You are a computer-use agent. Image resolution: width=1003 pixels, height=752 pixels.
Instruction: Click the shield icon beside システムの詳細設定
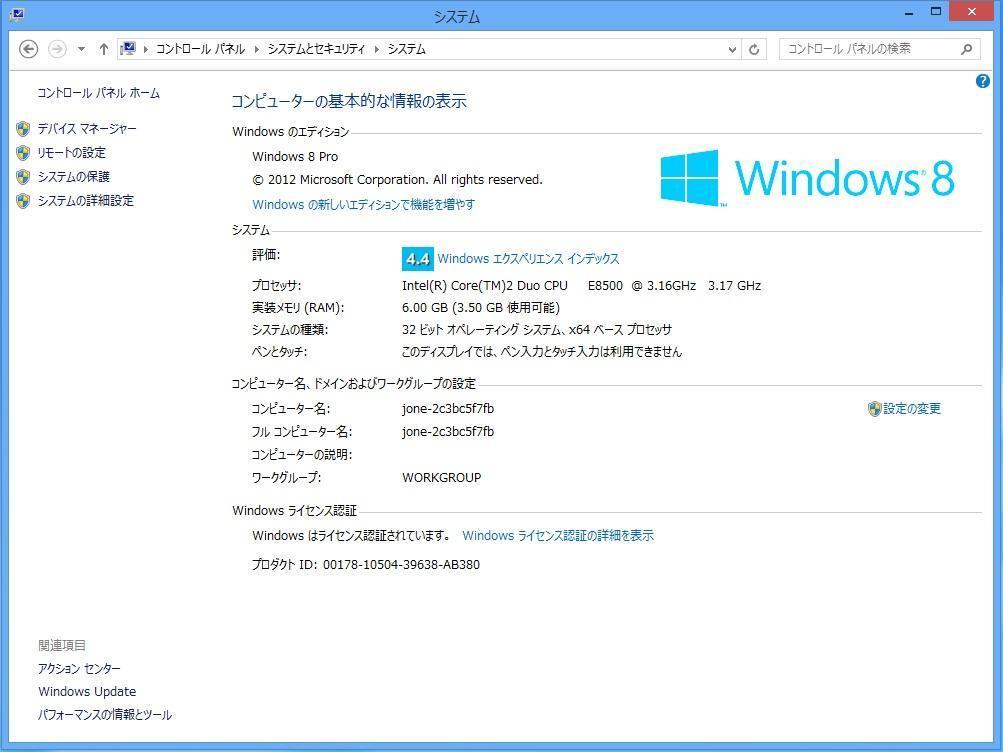23,201
